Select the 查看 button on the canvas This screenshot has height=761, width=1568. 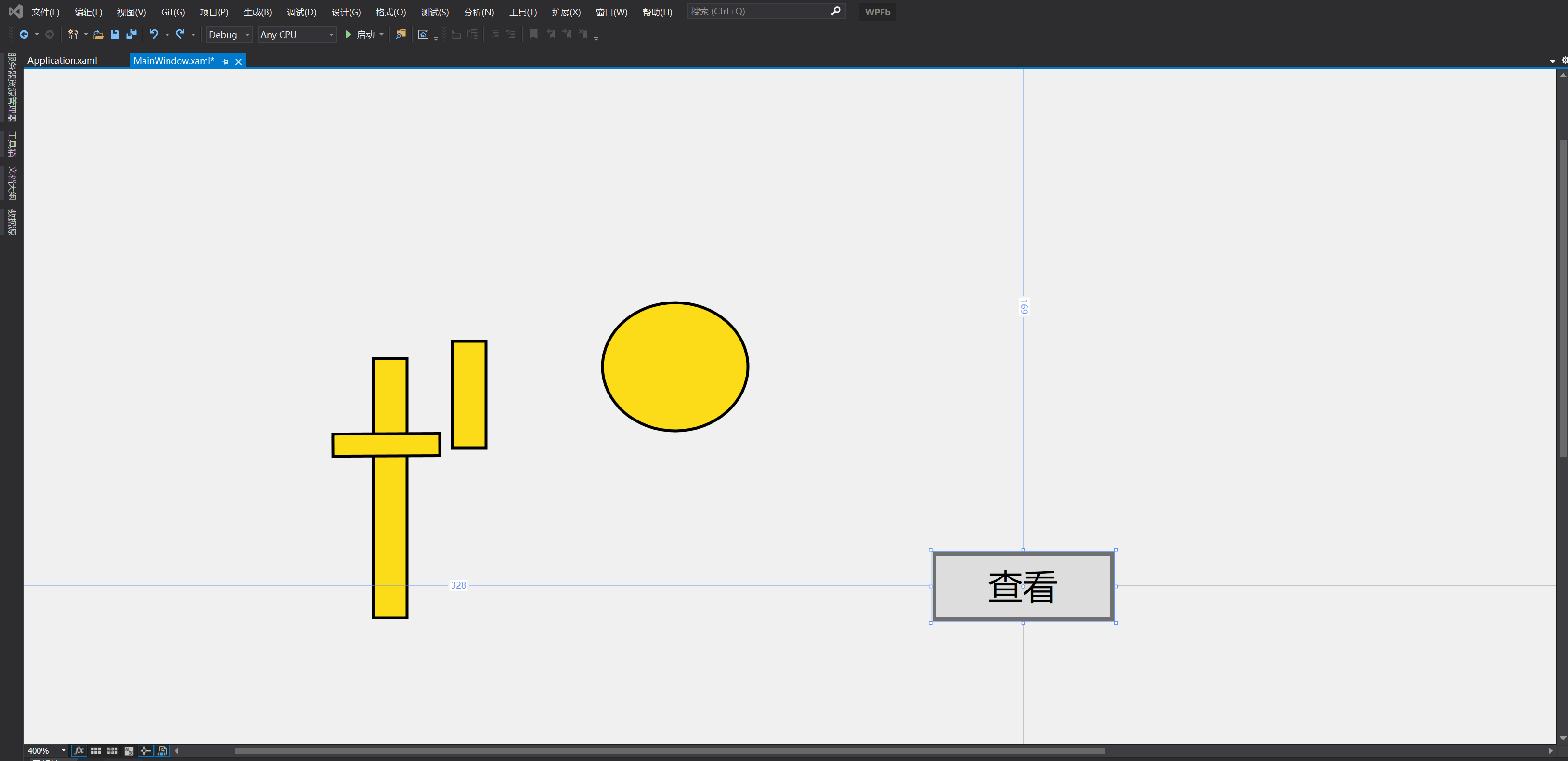(x=1023, y=586)
